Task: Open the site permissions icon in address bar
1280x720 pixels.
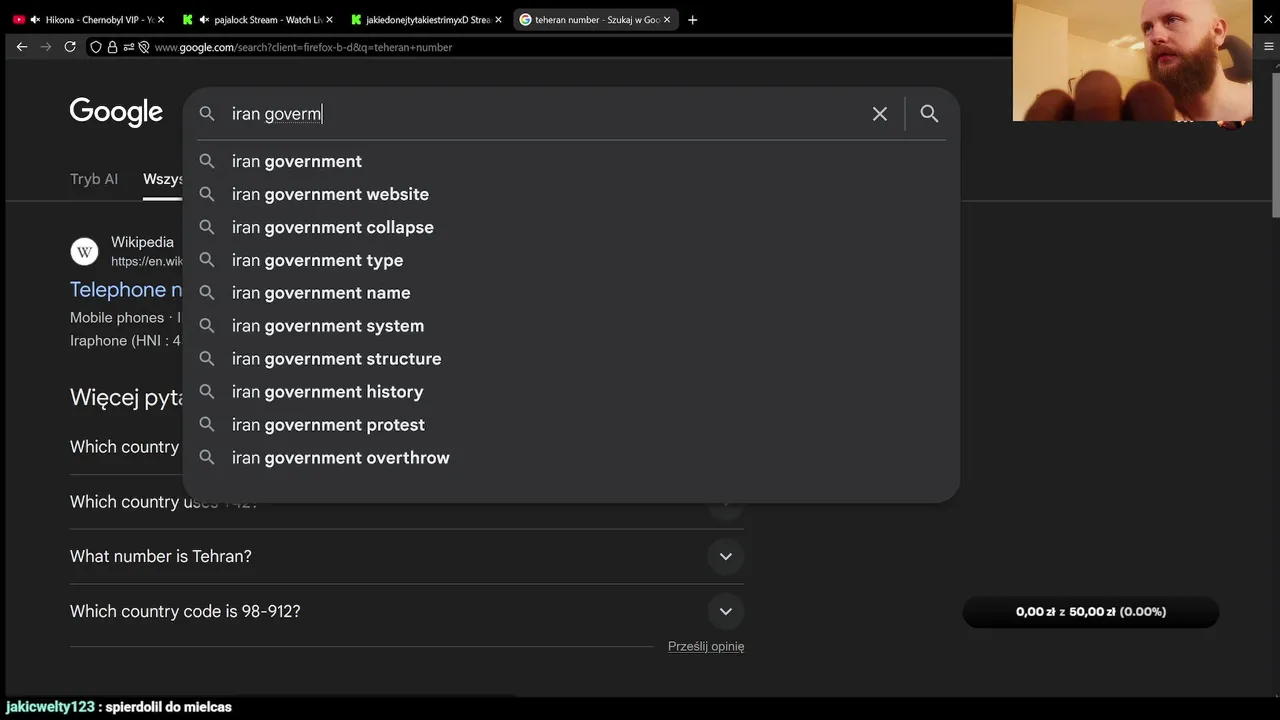Action: tap(128, 47)
